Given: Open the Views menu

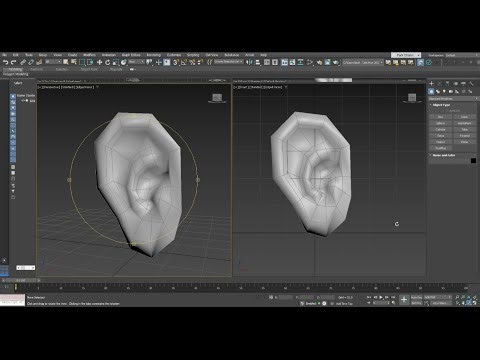Looking at the screenshot, I should coord(58,55).
